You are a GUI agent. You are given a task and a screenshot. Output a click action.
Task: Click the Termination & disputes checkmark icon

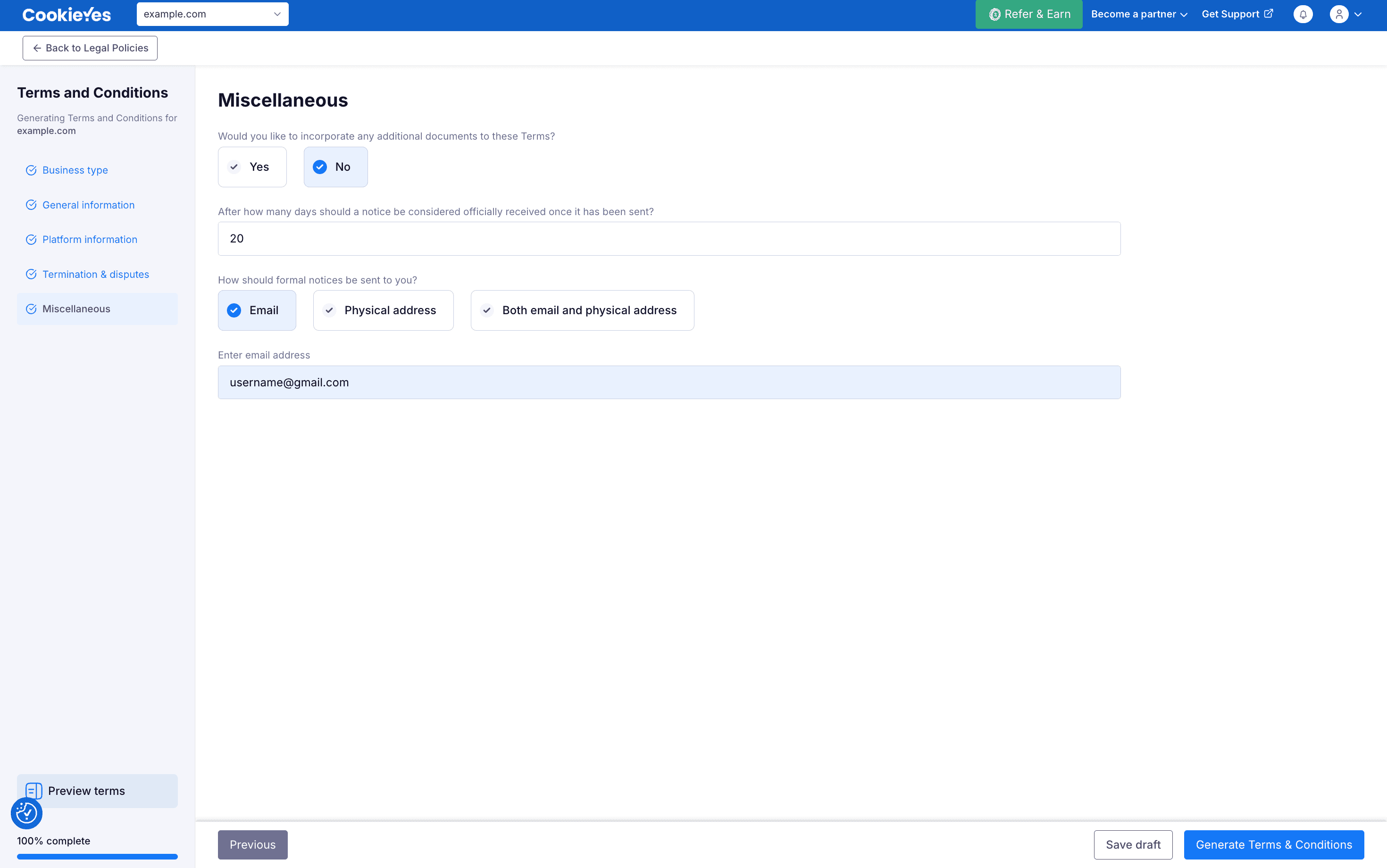pyautogui.click(x=31, y=275)
